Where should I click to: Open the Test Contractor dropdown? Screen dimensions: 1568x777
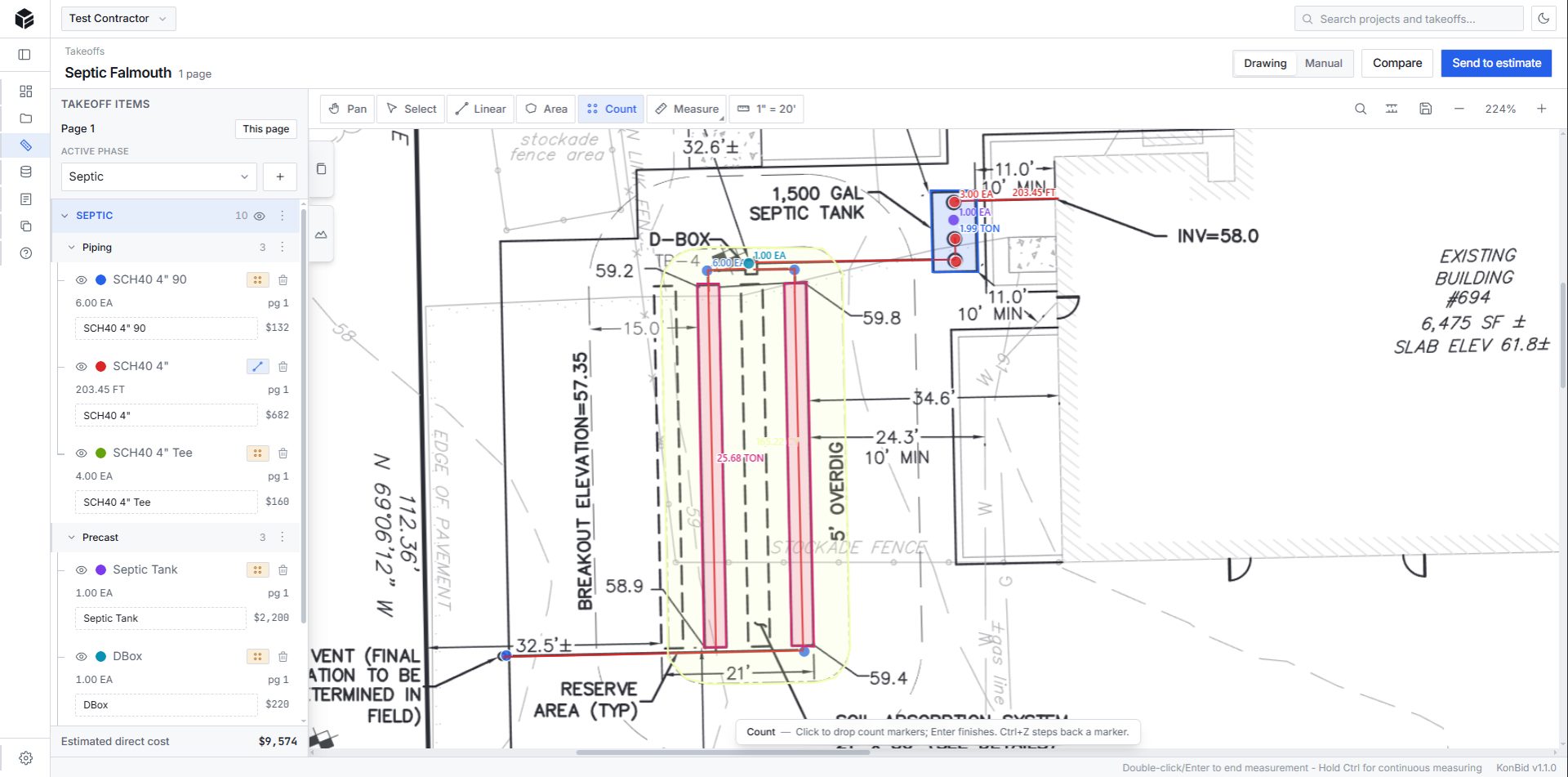point(118,19)
